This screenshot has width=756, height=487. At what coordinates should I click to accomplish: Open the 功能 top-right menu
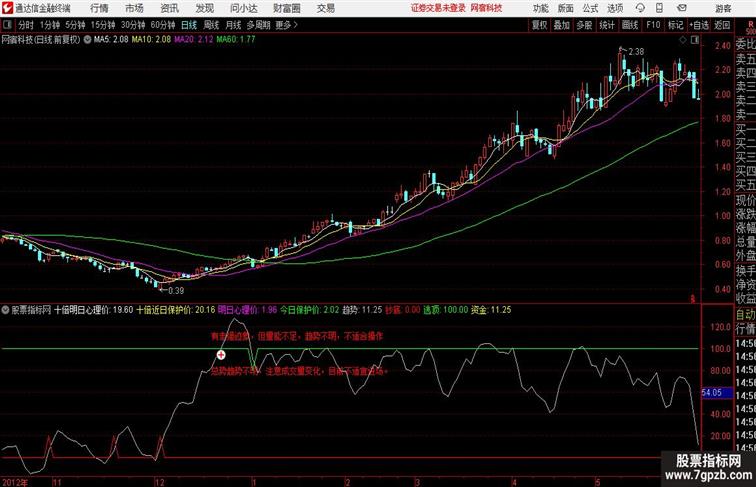click(540, 8)
